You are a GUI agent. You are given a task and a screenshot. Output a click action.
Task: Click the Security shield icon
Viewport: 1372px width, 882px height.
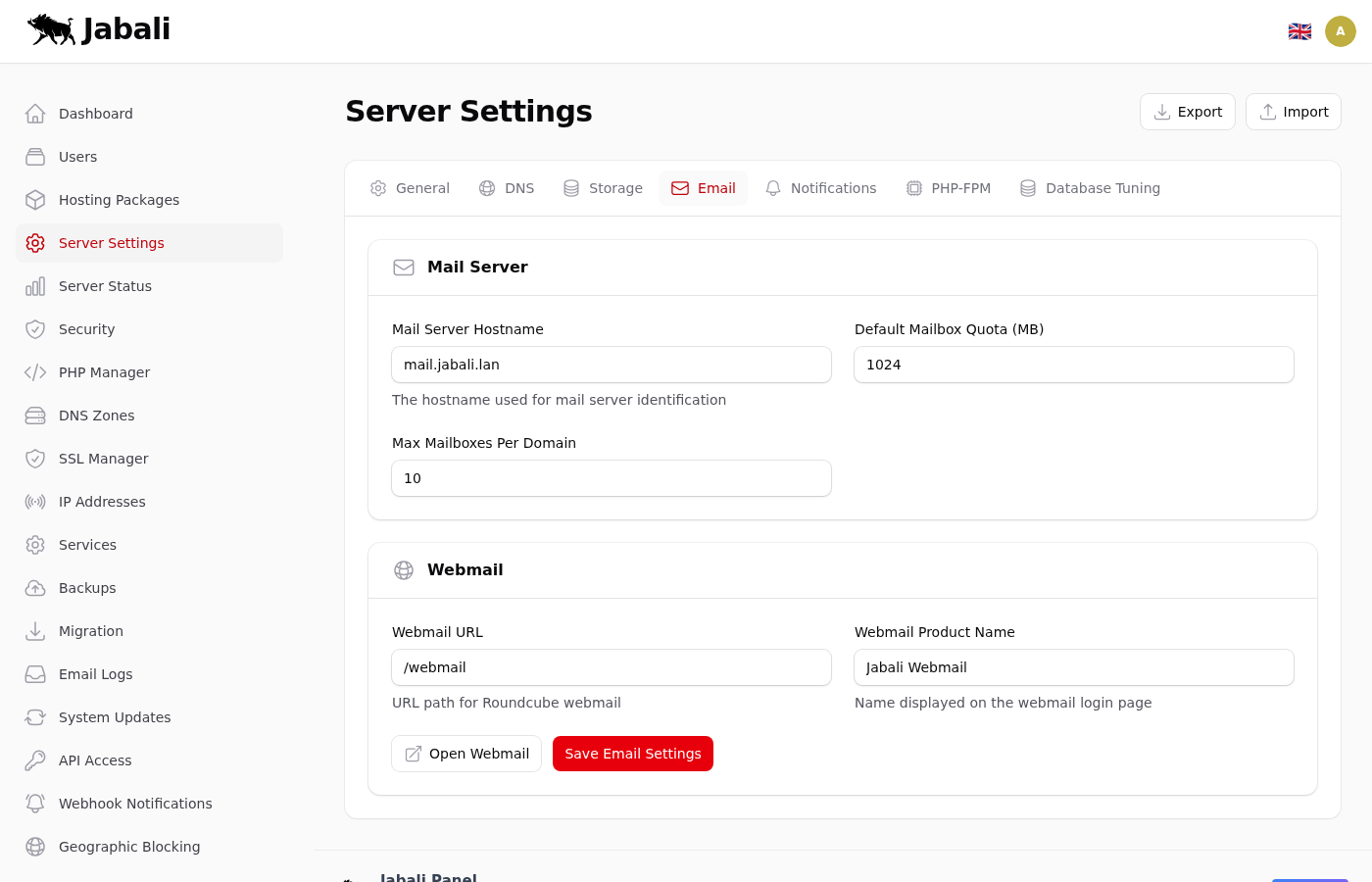click(x=35, y=329)
